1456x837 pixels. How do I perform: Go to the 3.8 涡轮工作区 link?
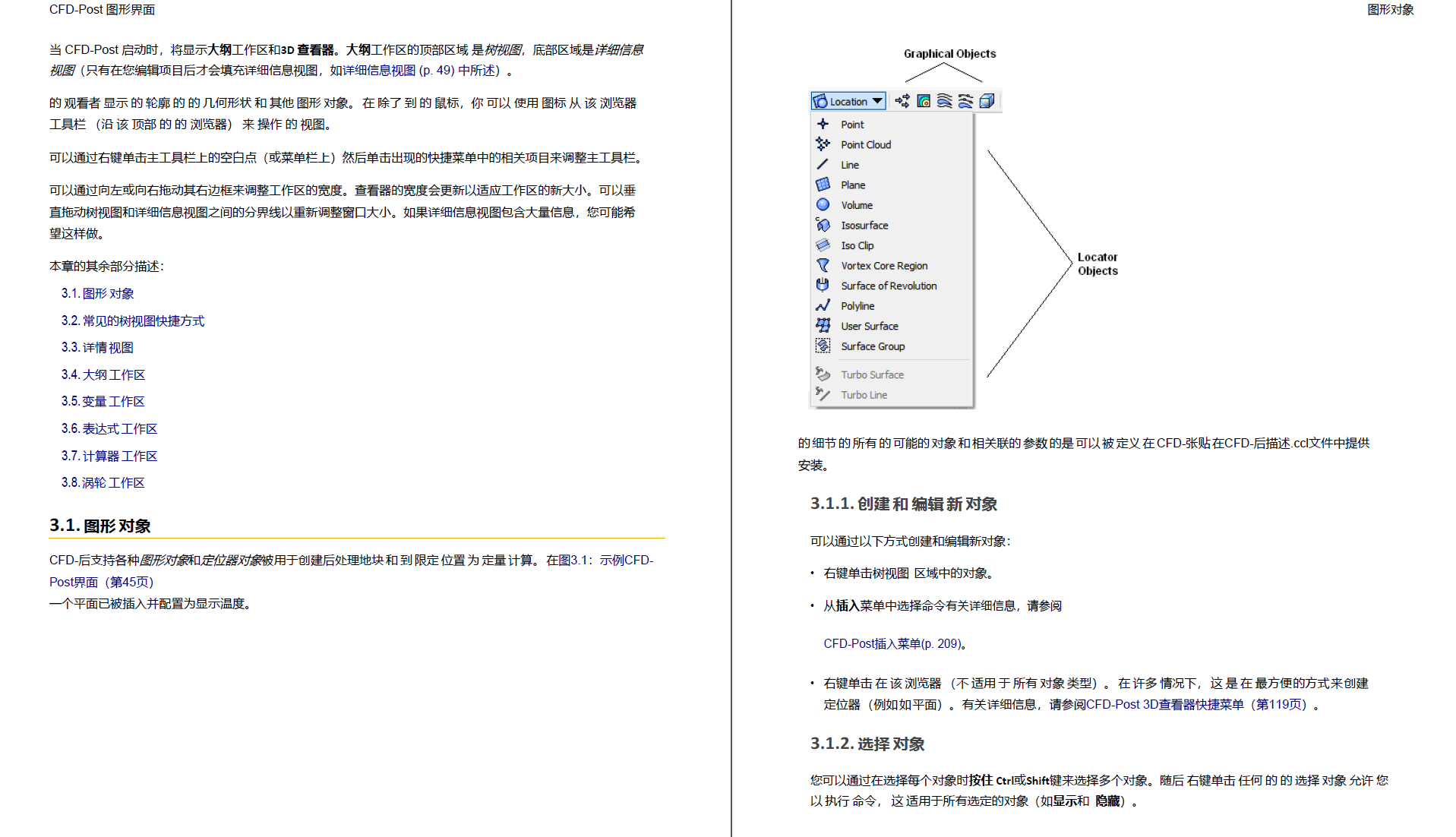[x=103, y=482]
